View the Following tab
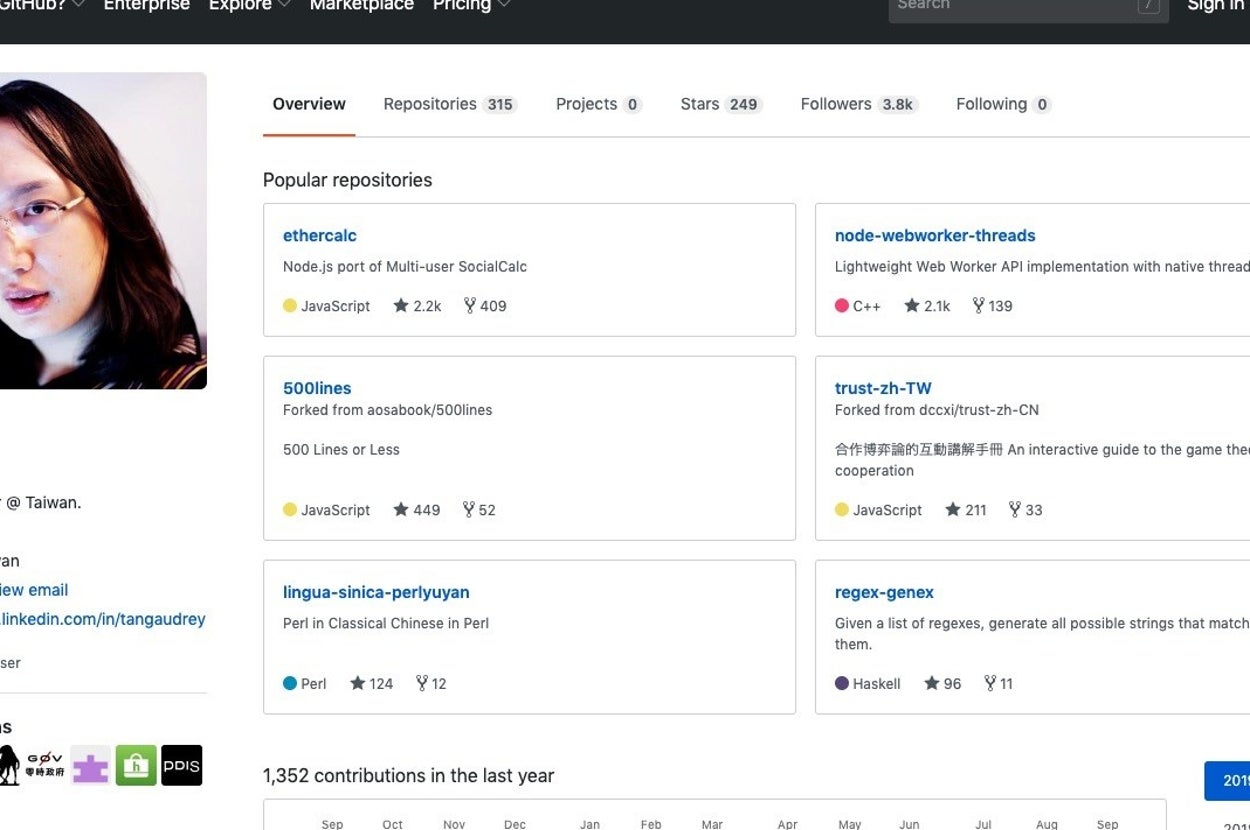This screenshot has width=1250, height=830. click(1003, 104)
